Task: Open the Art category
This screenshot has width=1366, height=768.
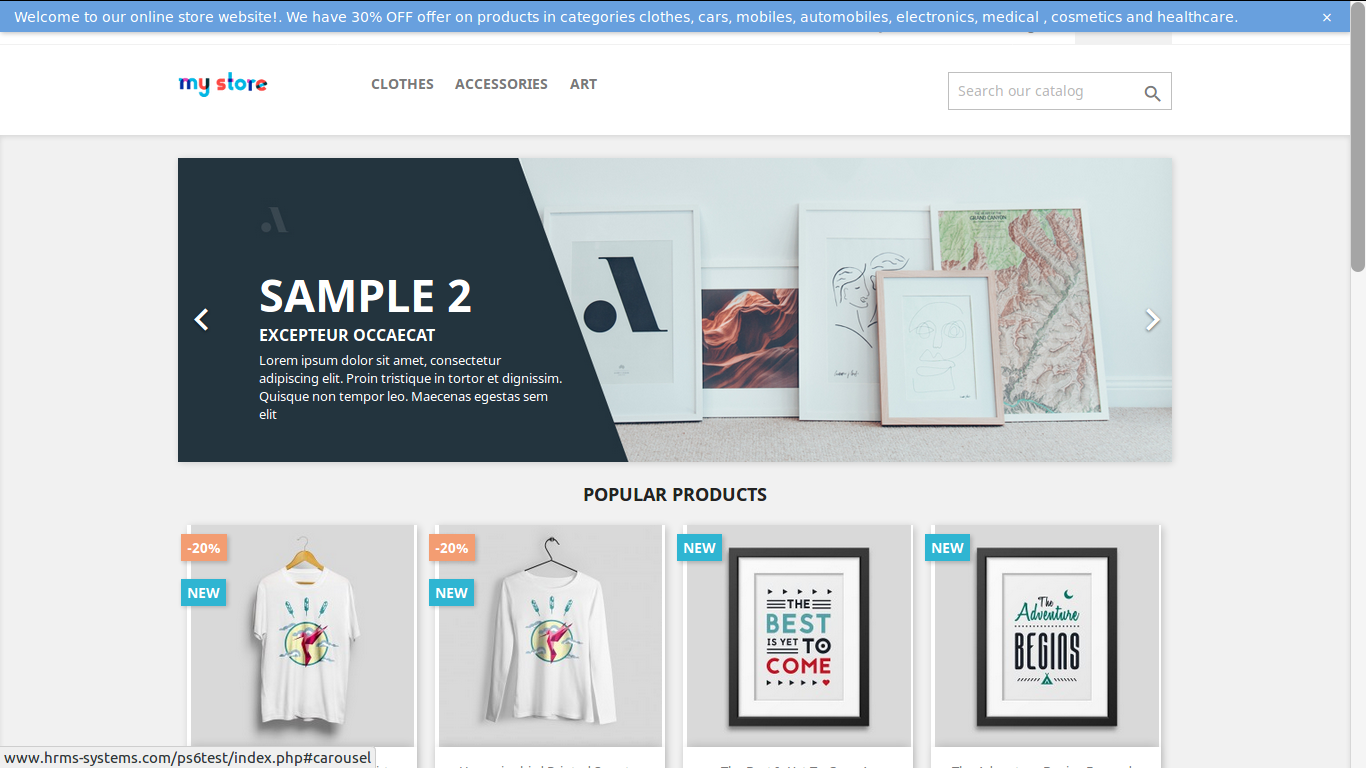Action: point(583,84)
